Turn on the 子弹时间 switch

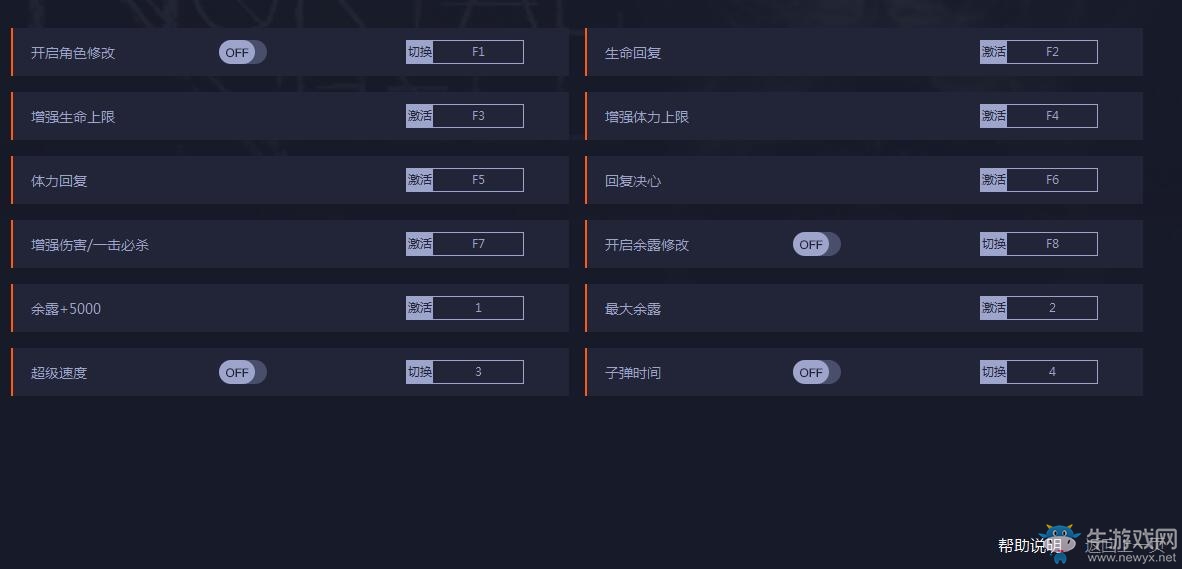pos(816,372)
